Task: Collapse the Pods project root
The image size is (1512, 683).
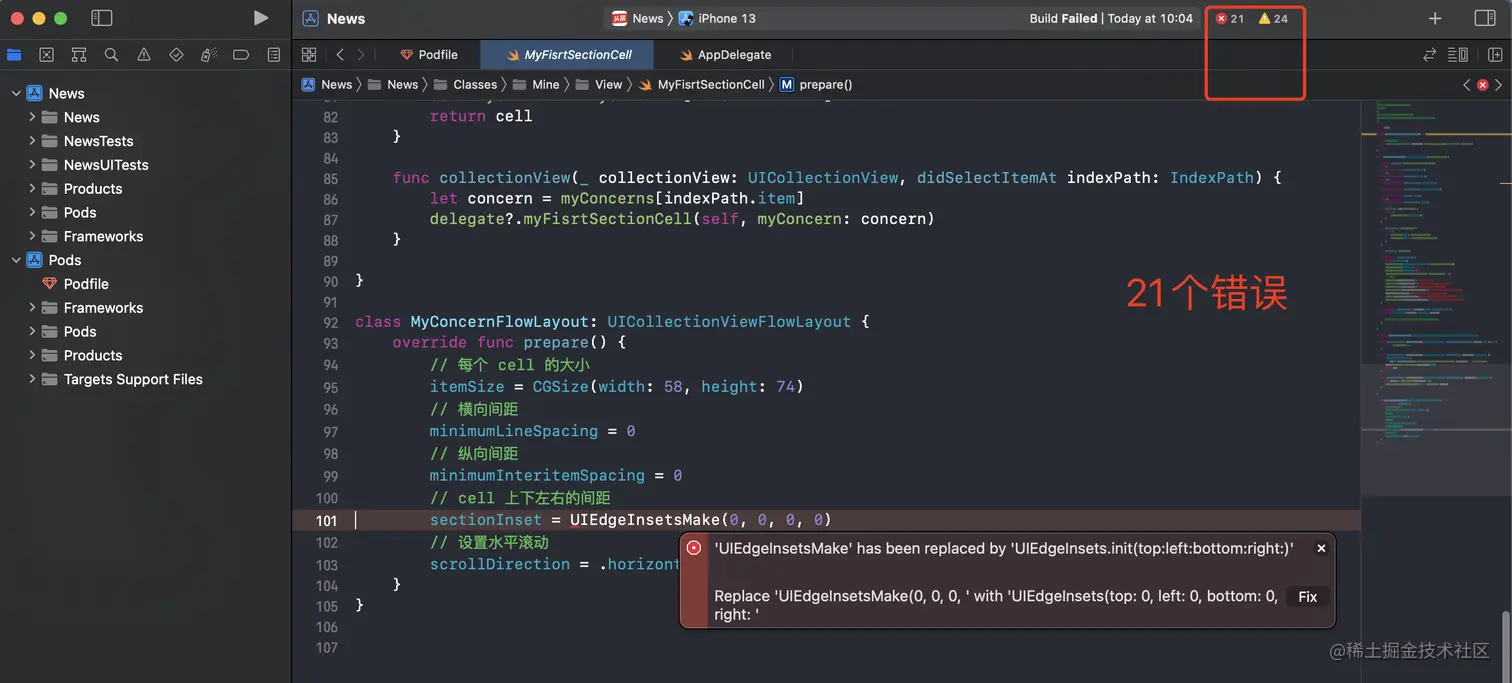Action: pyautogui.click(x=16, y=260)
